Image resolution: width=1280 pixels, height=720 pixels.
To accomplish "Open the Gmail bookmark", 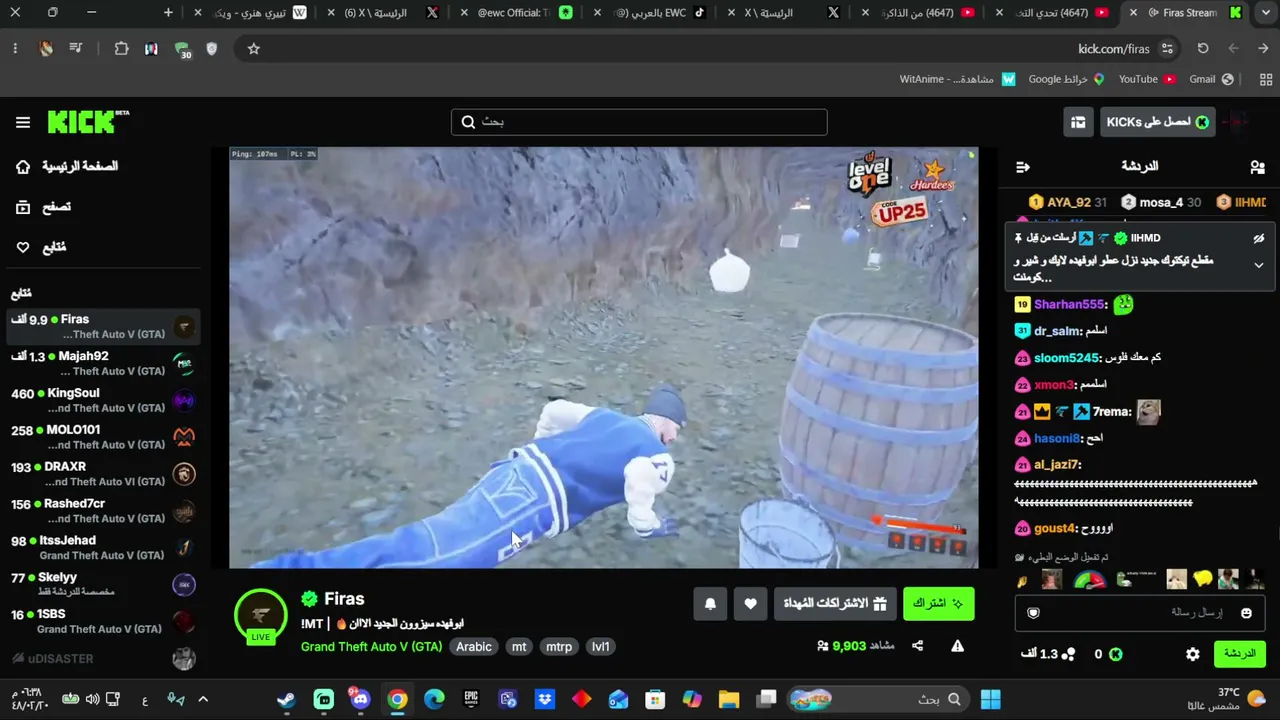I will 1211,79.
